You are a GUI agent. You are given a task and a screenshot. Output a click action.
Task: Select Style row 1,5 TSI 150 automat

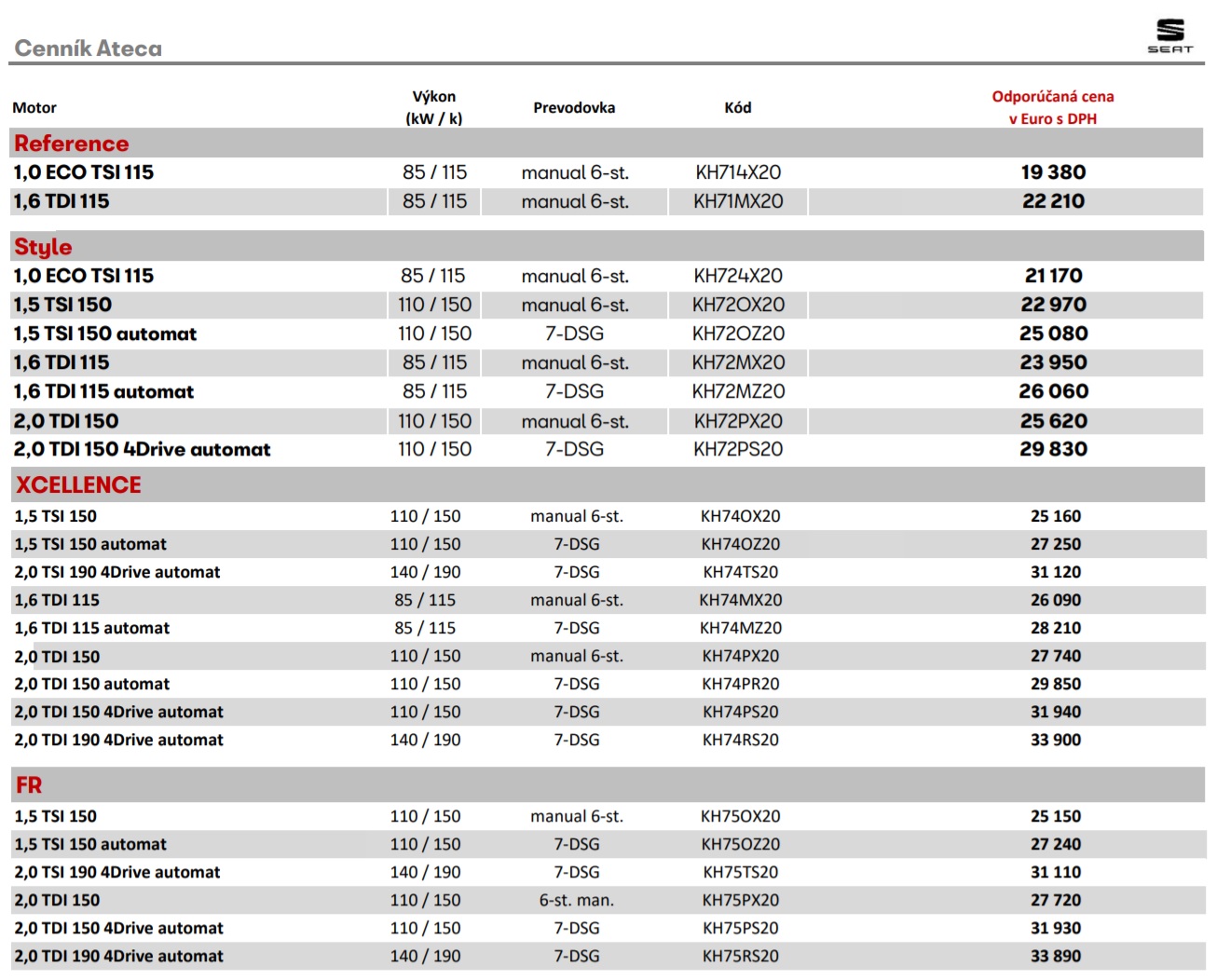pos(607,333)
